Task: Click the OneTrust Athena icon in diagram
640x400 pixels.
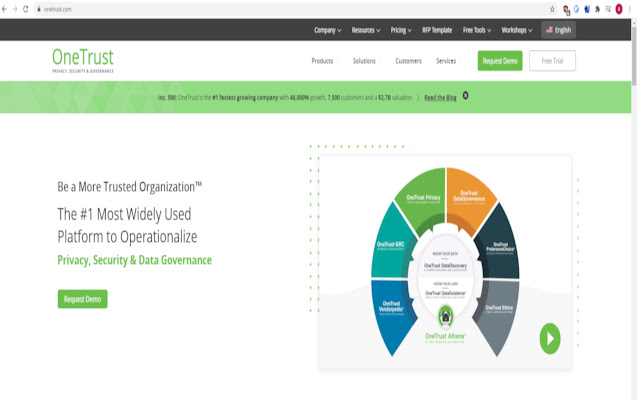Action: pos(446,316)
